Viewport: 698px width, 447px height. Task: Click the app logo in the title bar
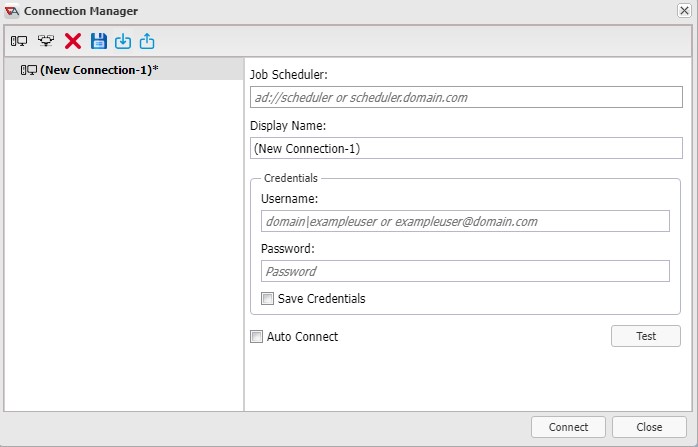[12, 11]
